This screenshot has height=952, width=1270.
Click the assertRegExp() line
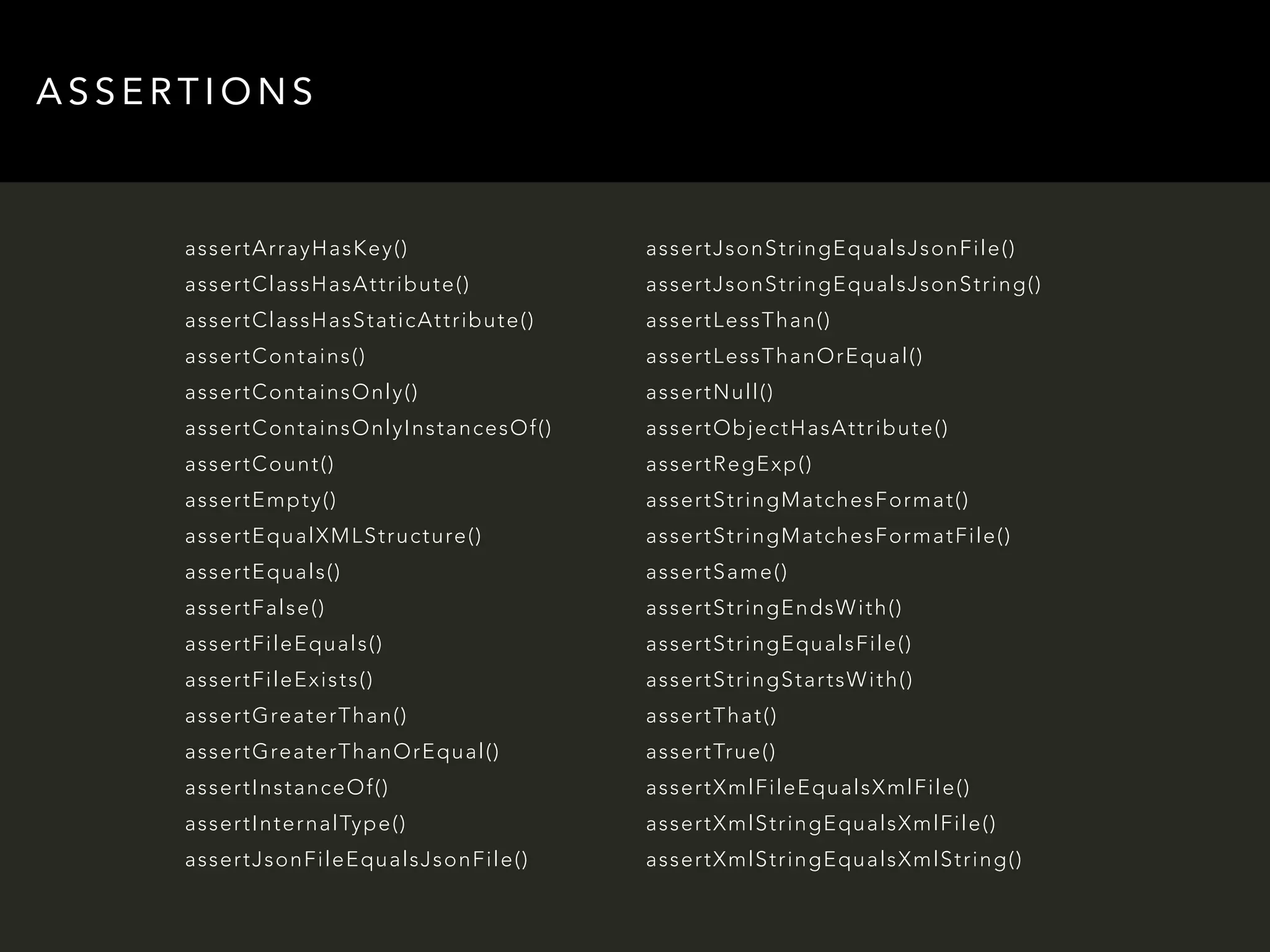(x=729, y=464)
